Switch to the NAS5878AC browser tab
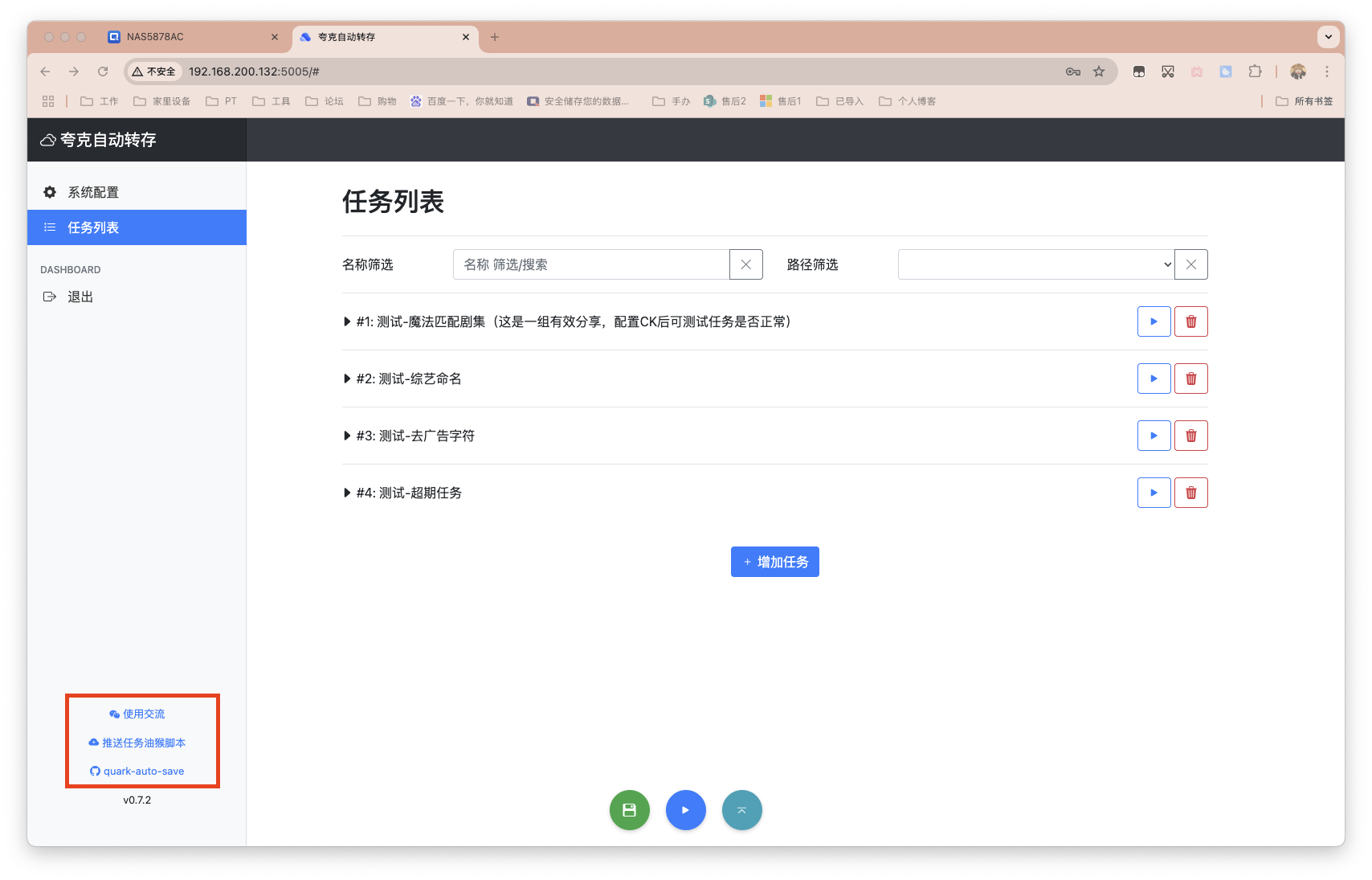 [193, 37]
